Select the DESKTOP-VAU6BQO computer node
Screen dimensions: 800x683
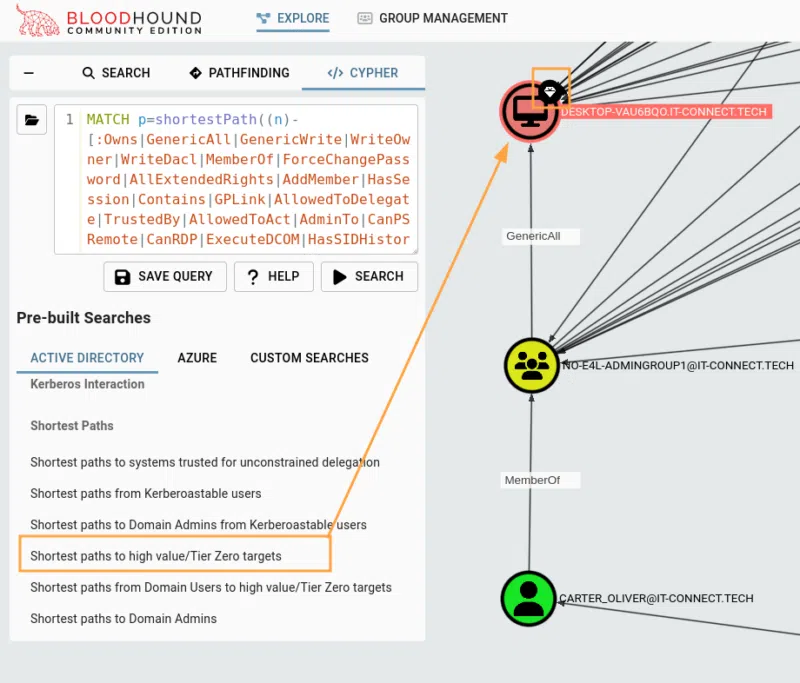click(x=529, y=111)
